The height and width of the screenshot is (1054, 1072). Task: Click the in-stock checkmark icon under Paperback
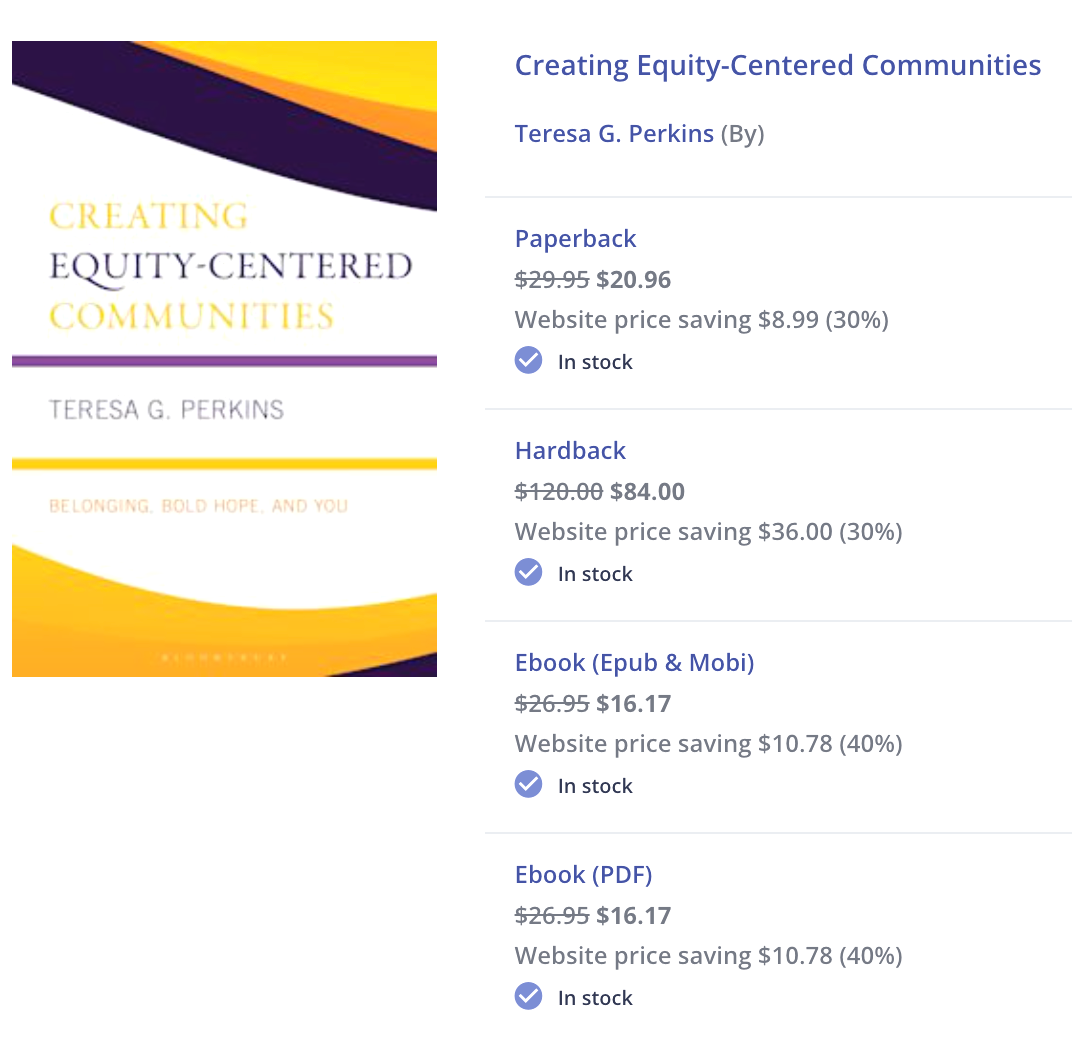click(528, 360)
